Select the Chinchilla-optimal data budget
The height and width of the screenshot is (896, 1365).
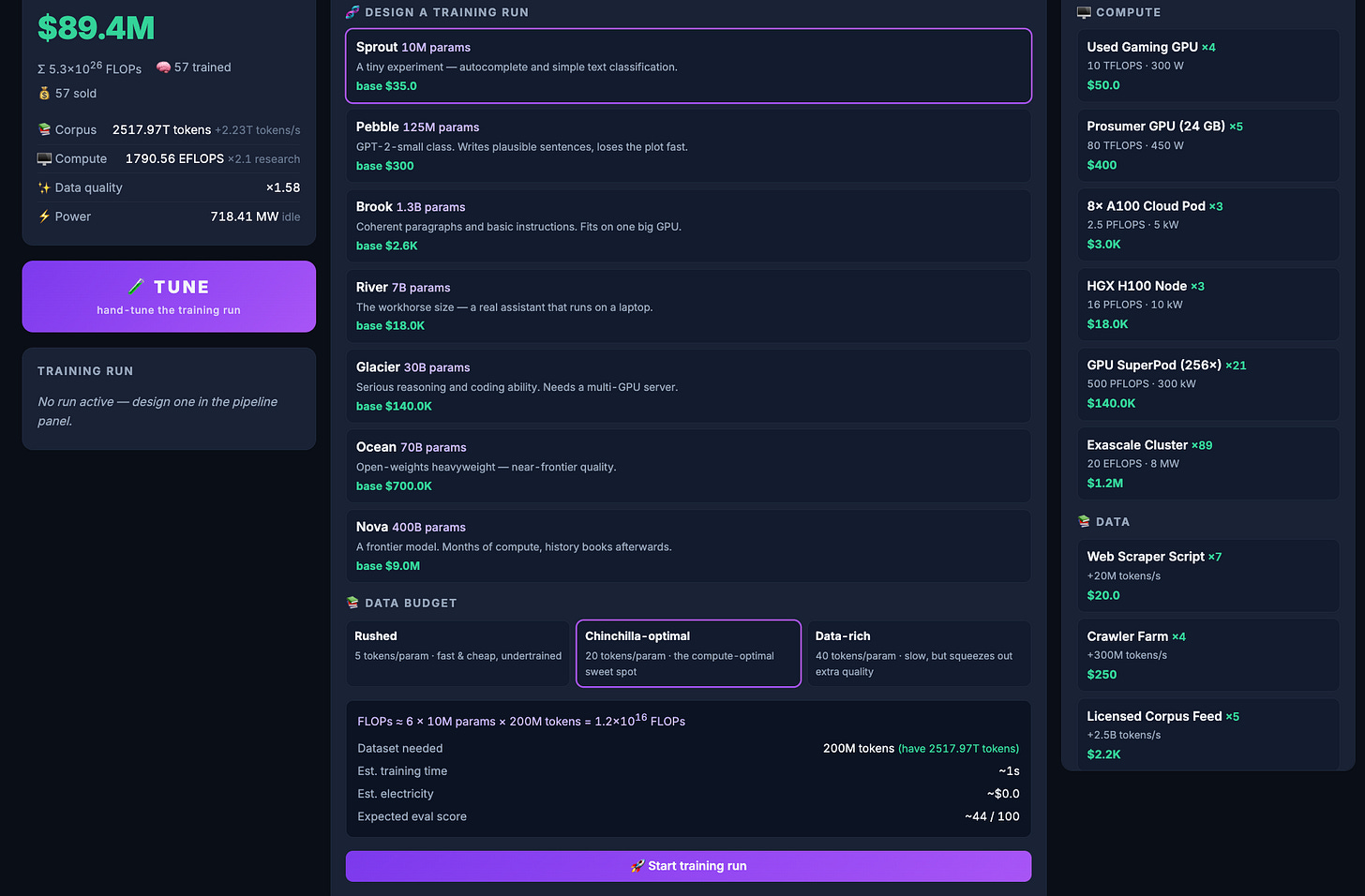point(688,653)
